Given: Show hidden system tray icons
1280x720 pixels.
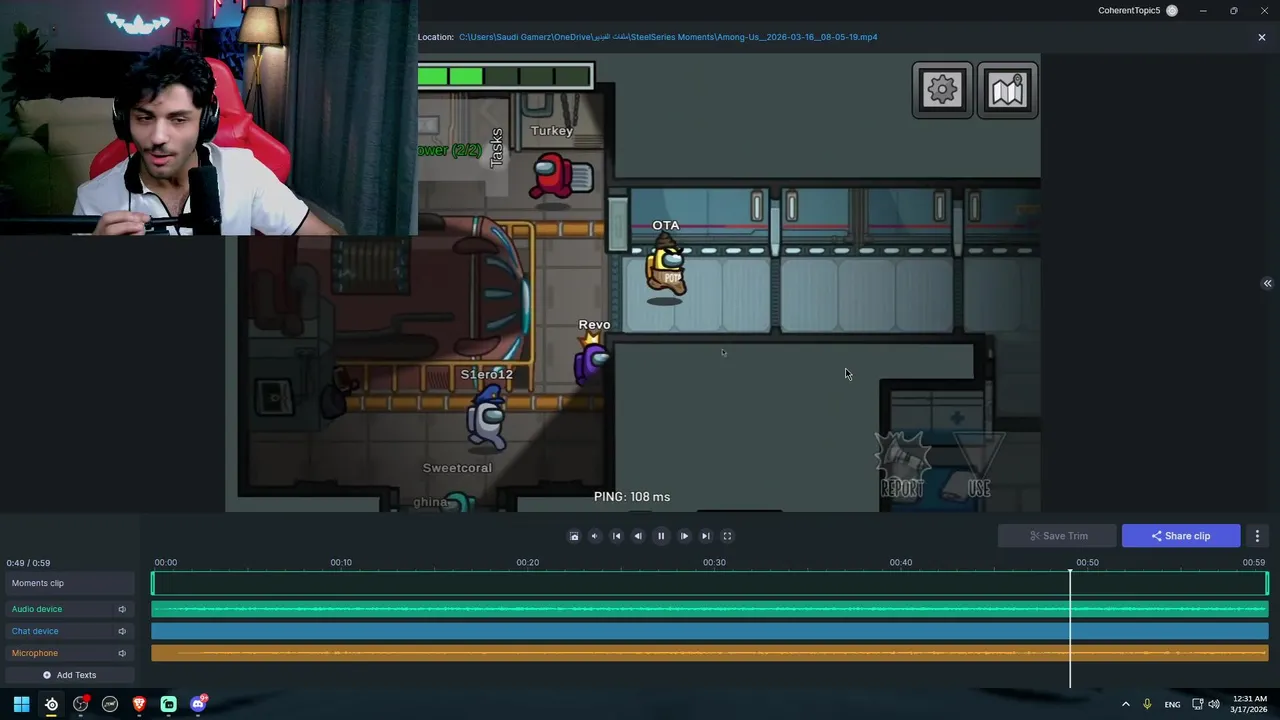Looking at the screenshot, I should tap(1125, 704).
